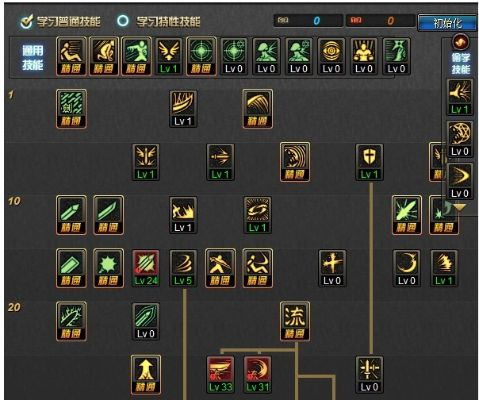Click the shield cross skill Lv 1

[x=369, y=162]
